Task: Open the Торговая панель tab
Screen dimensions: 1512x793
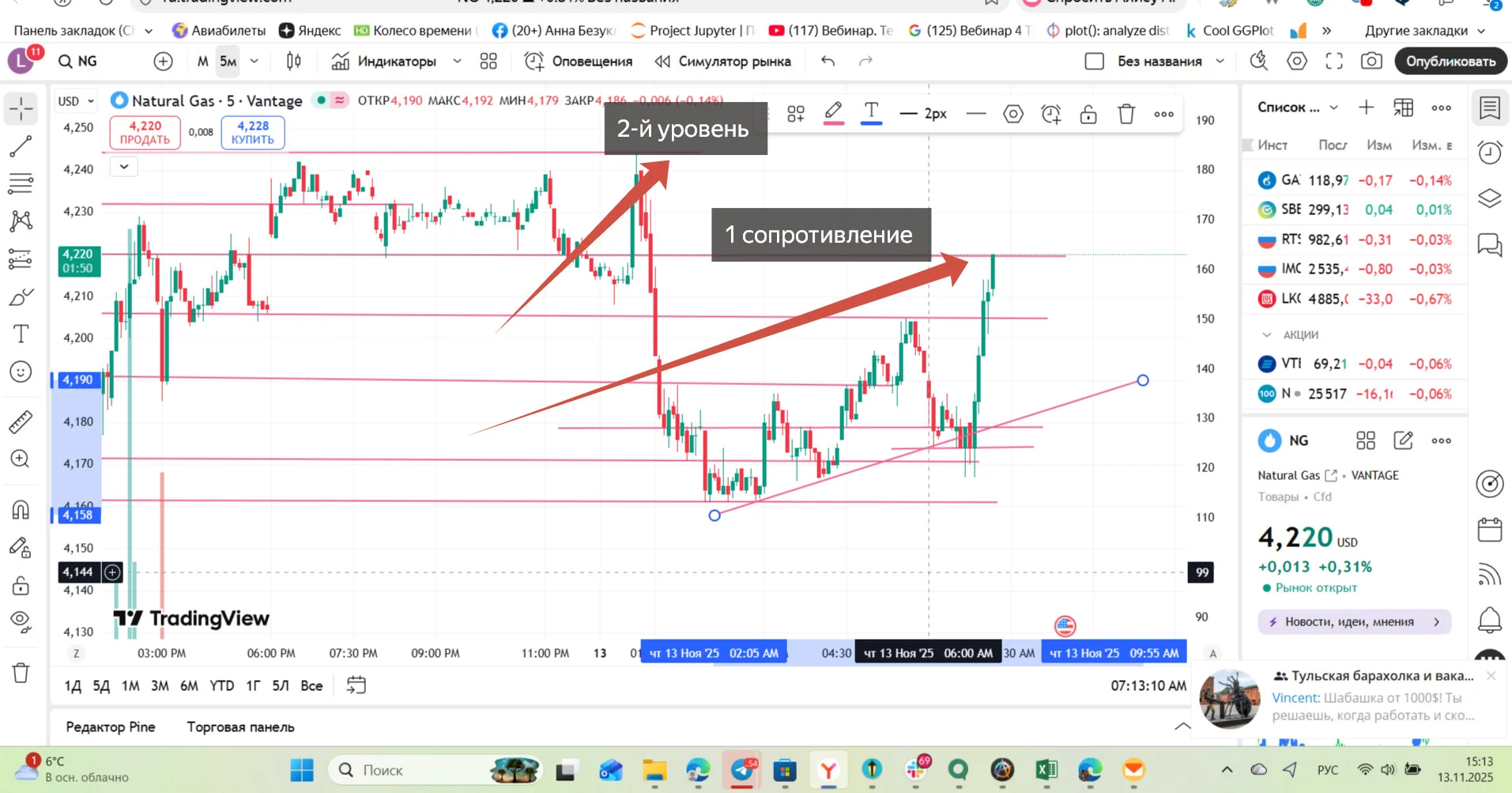Action: pos(241,727)
